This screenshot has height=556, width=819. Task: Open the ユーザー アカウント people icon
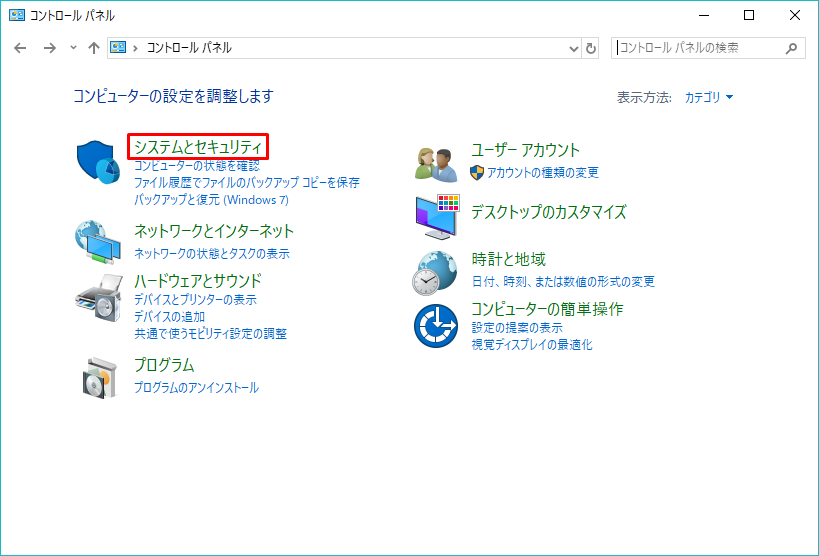coord(436,164)
